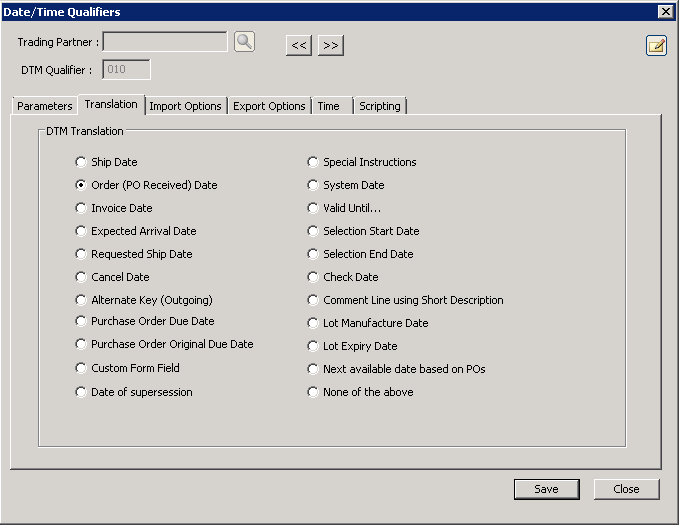Go to next record with >> button
The height and width of the screenshot is (525, 679).
[x=331, y=46]
